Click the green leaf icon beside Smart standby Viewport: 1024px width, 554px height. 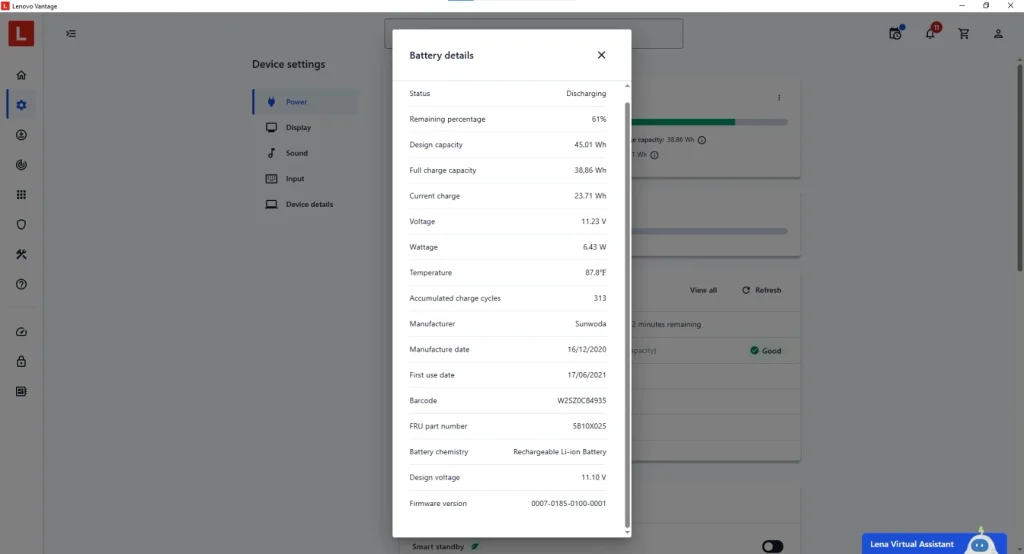[475, 546]
